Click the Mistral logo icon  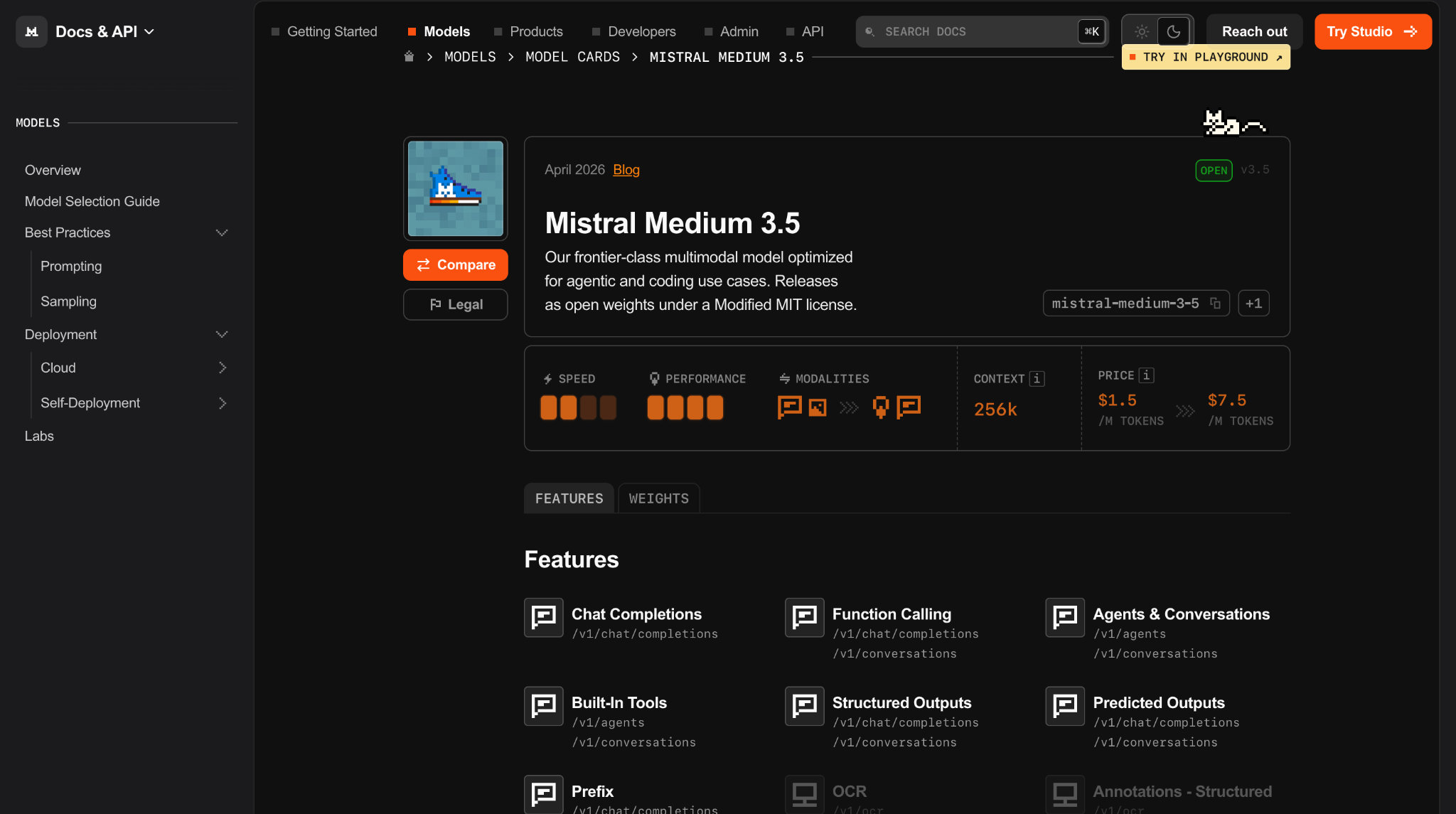coord(31,32)
